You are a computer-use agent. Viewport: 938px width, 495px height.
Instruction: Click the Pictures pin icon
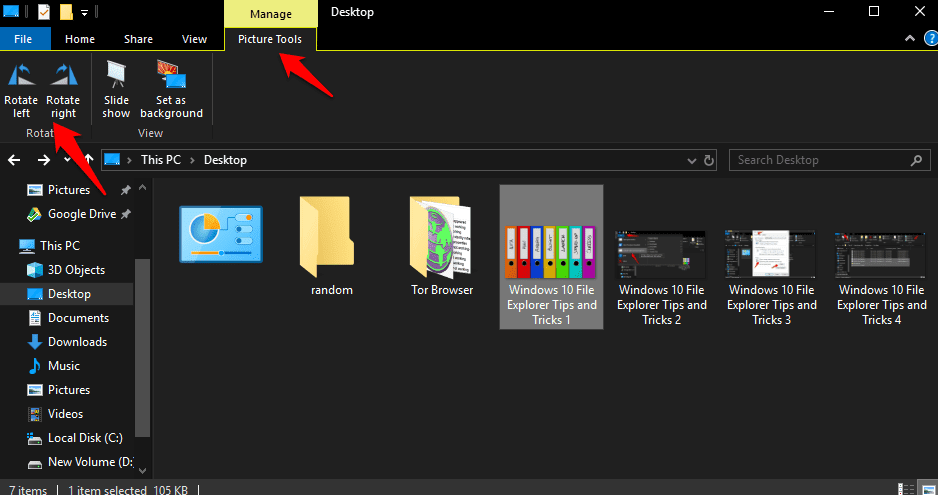point(126,190)
